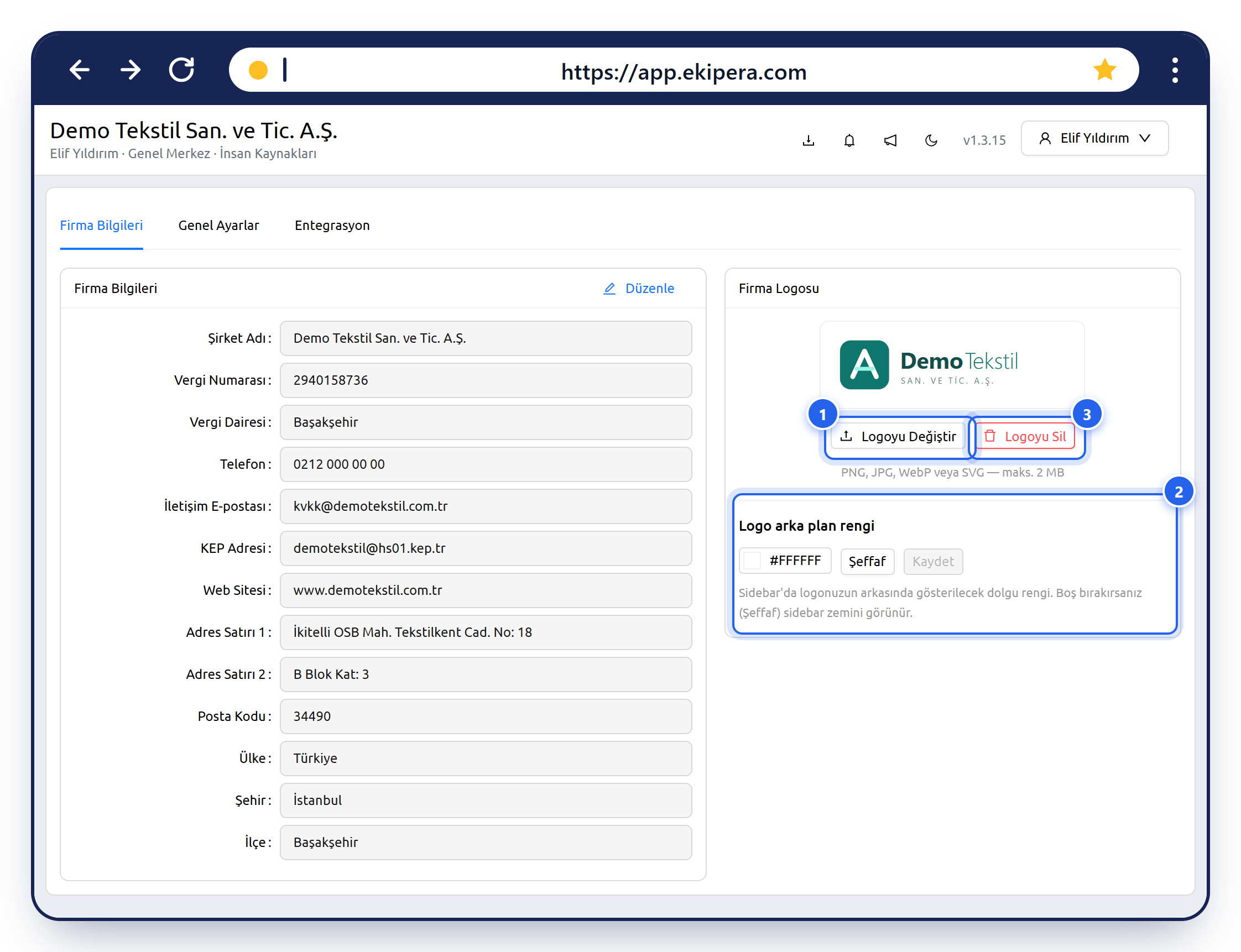
Task: Click the İletişim E-postası field
Action: 486,506
